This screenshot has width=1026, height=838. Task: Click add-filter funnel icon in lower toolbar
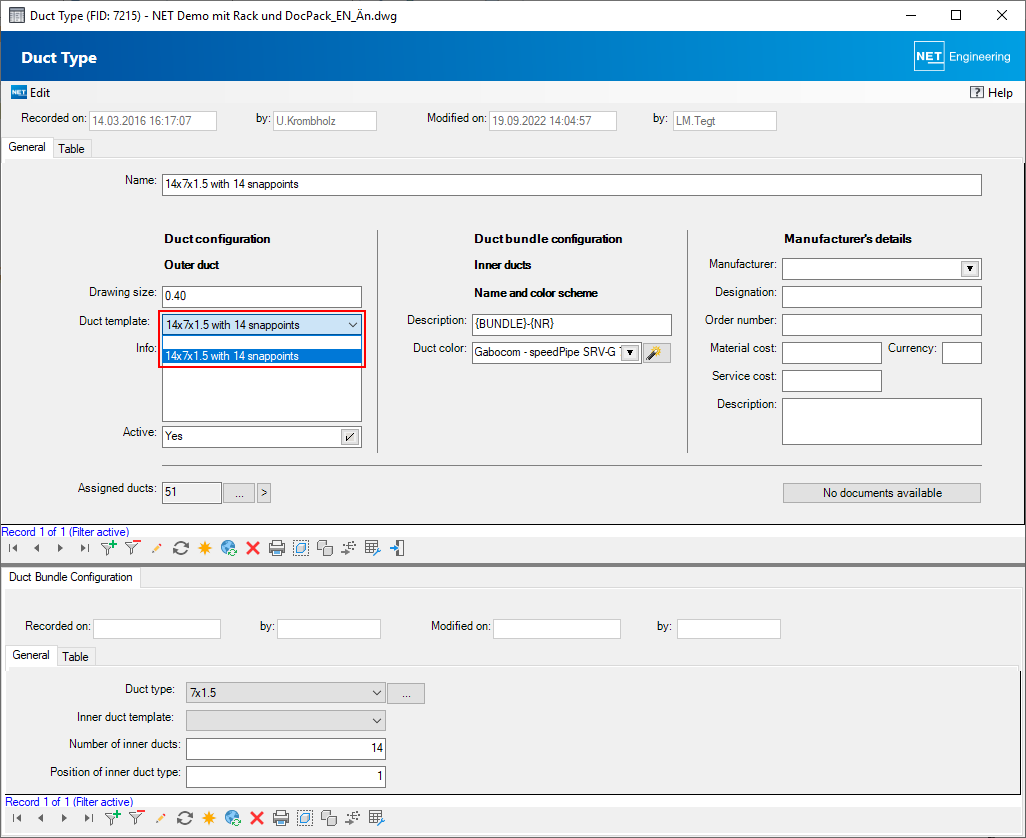[x=113, y=817]
